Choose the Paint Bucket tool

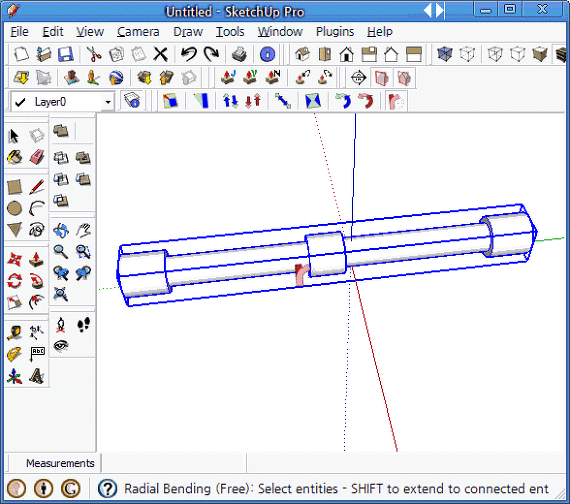pos(15,157)
